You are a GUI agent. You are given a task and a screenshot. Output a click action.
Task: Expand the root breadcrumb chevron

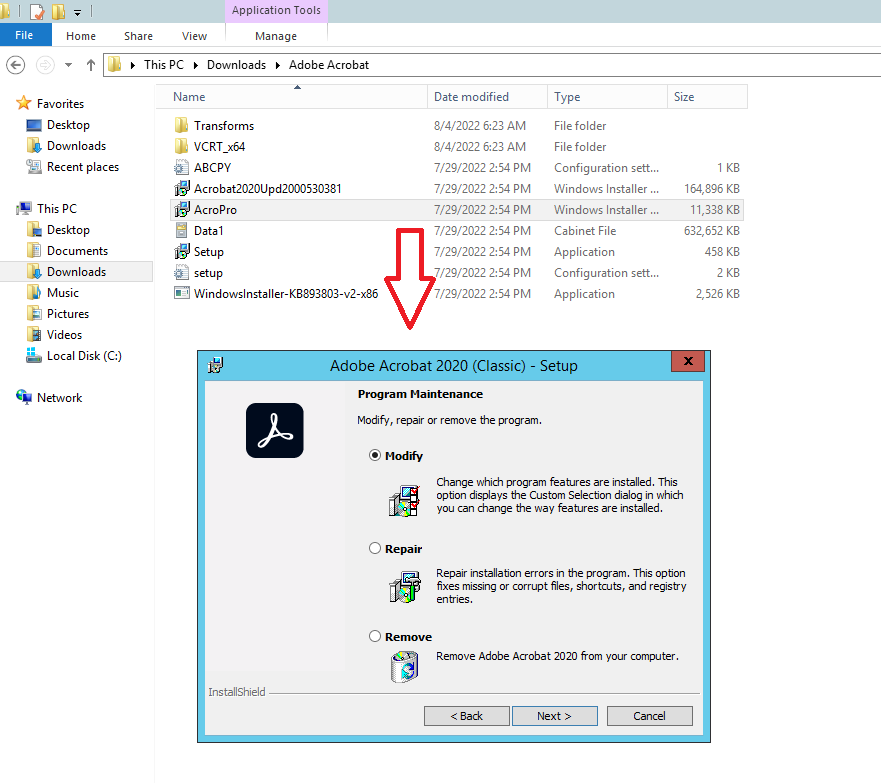pos(133,65)
